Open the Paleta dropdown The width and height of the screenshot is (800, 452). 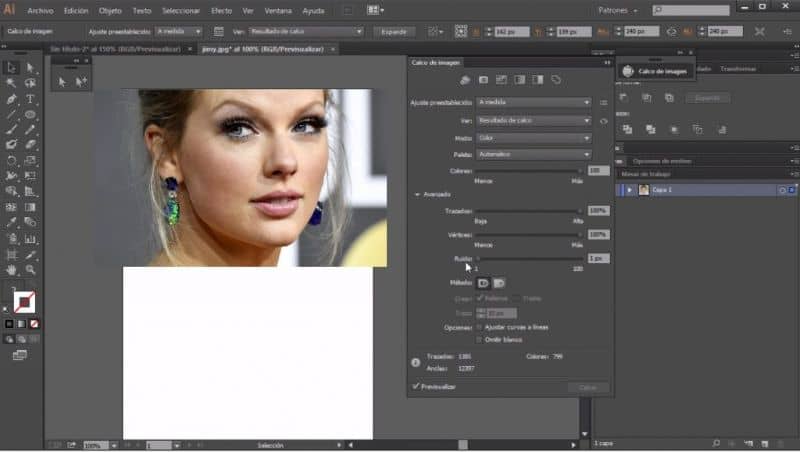[533, 154]
